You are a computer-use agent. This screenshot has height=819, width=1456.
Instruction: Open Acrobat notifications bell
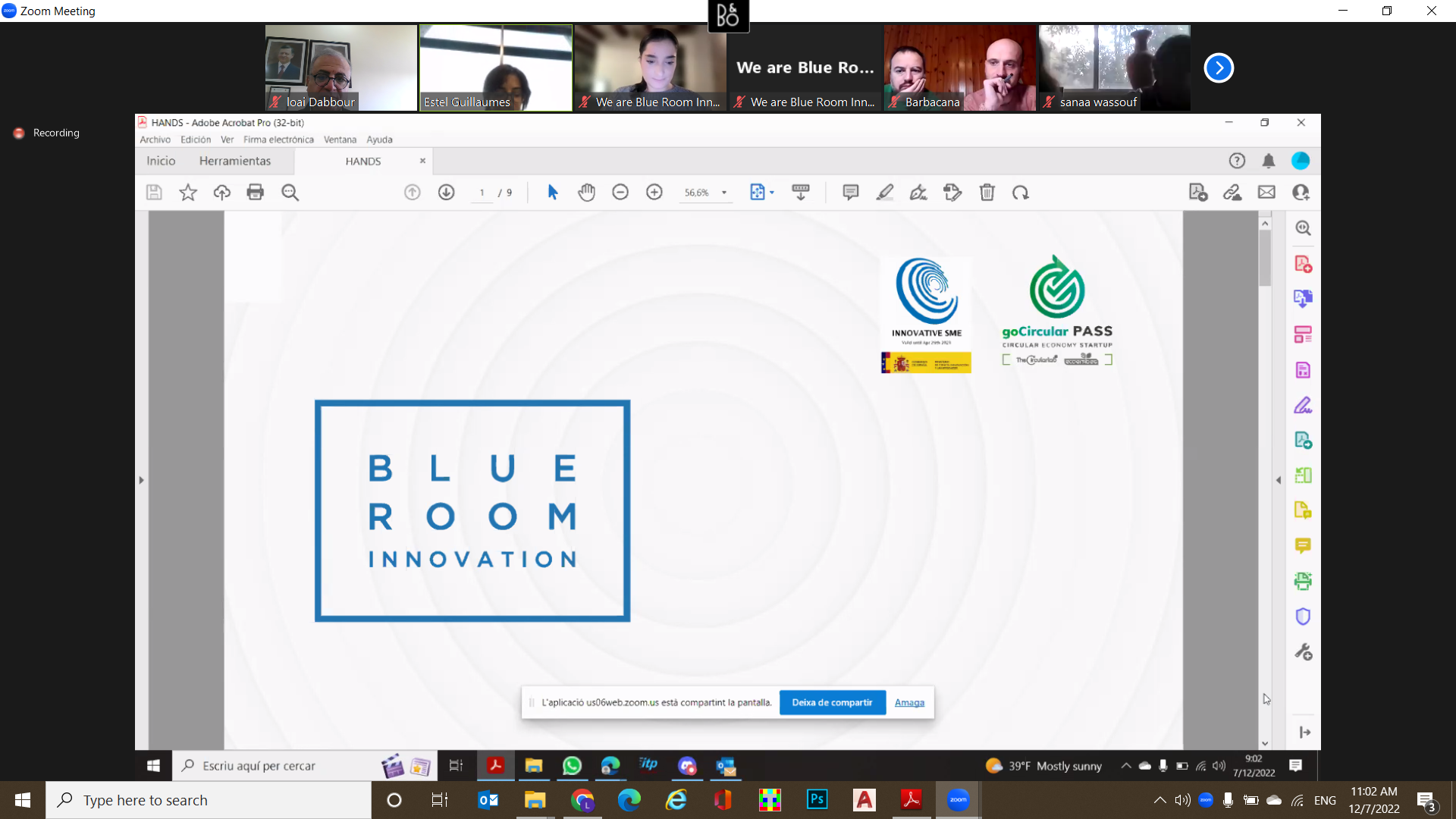[x=1269, y=161]
